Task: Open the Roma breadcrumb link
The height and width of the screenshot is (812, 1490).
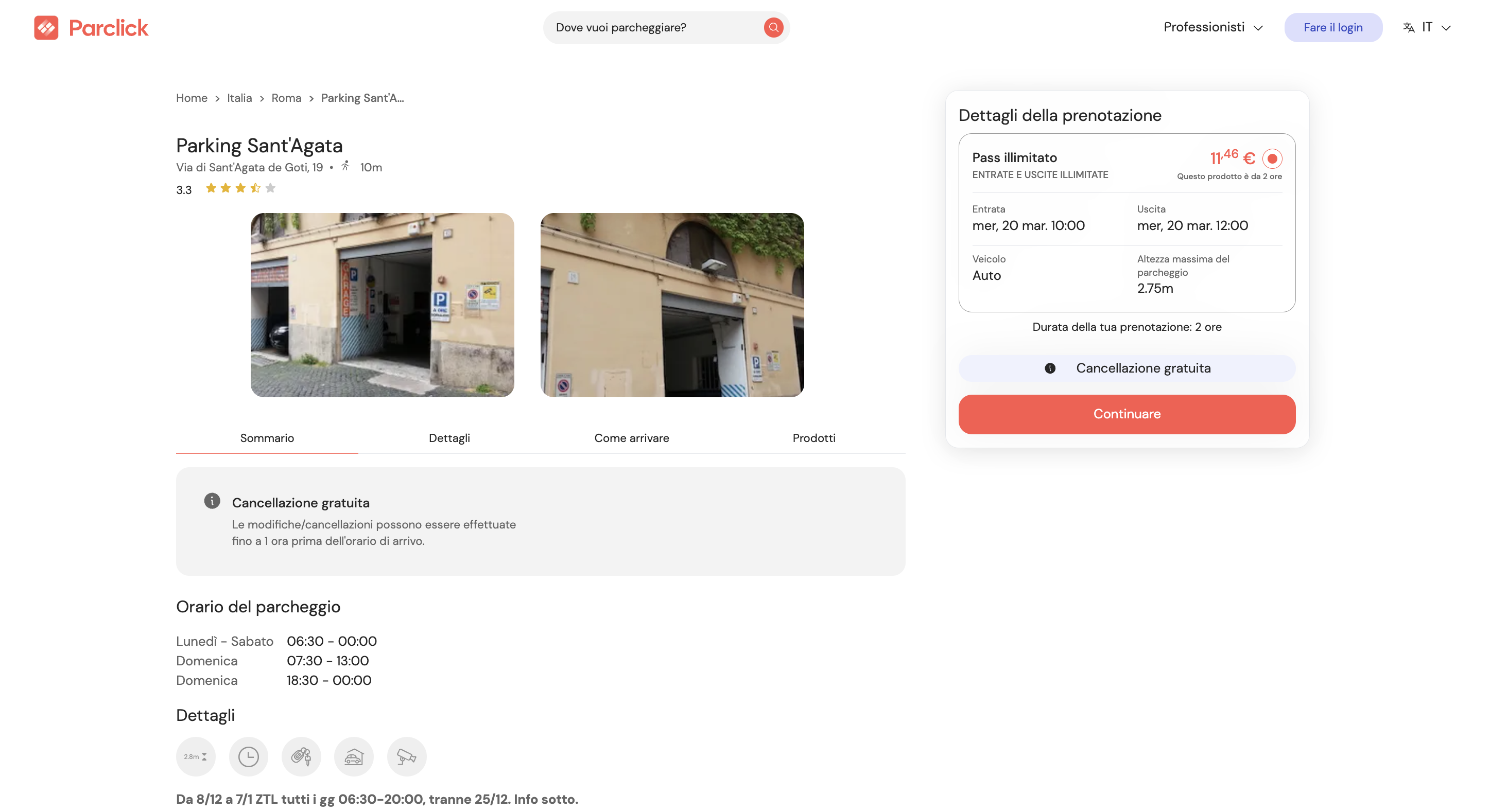Action: [286, 98]
